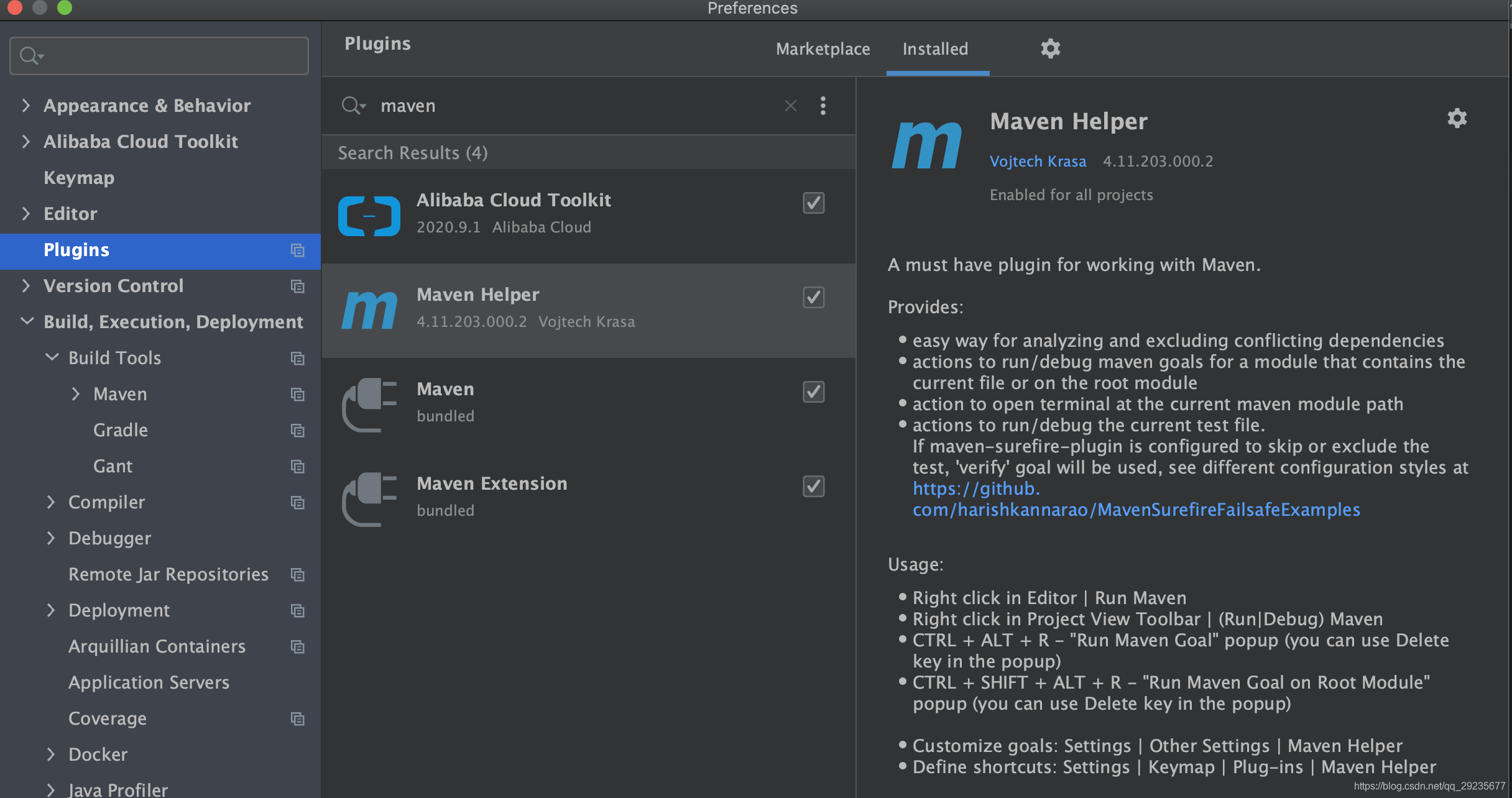The height and width of the screenshot is (798, 1512).
Task: Expand the Maven settings node
Action: [76, 394]
